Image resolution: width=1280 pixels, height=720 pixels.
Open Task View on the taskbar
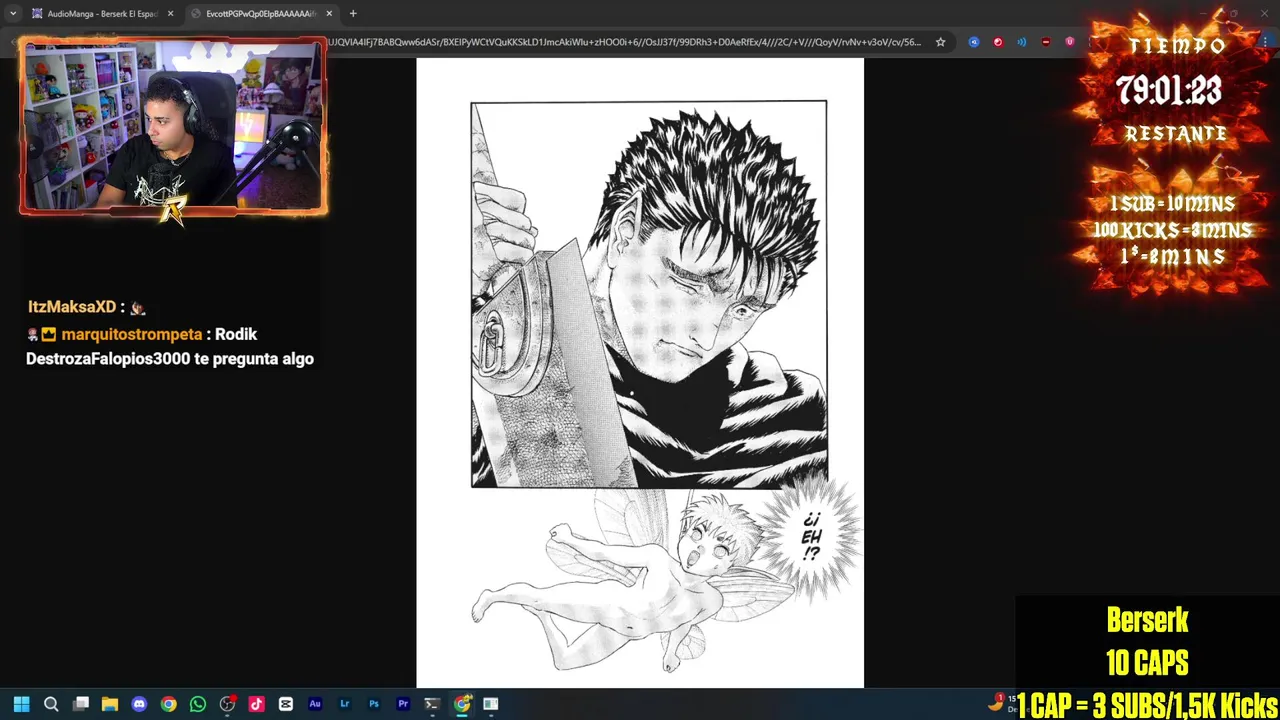81,704
